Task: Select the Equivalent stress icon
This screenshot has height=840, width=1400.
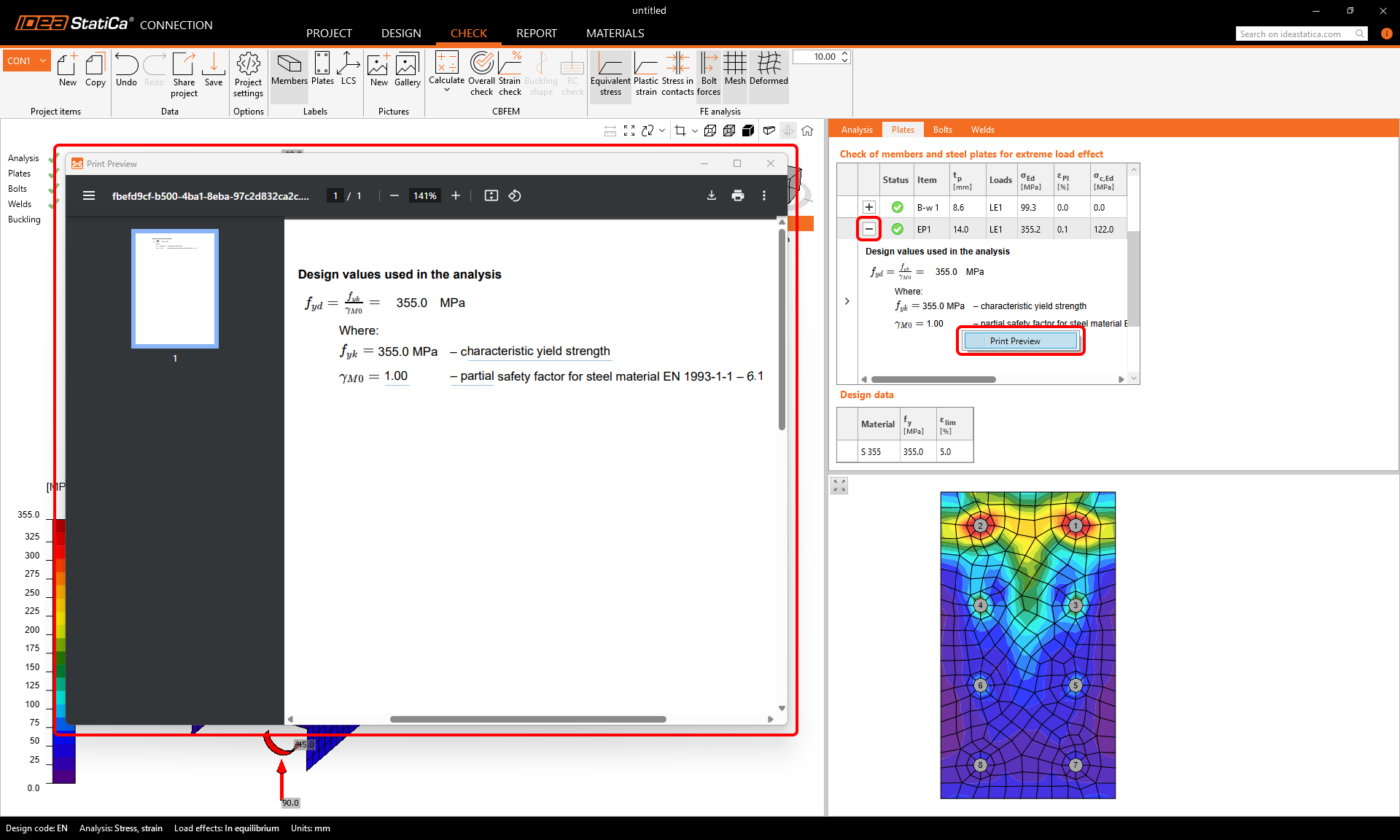Action: (610, 73)
